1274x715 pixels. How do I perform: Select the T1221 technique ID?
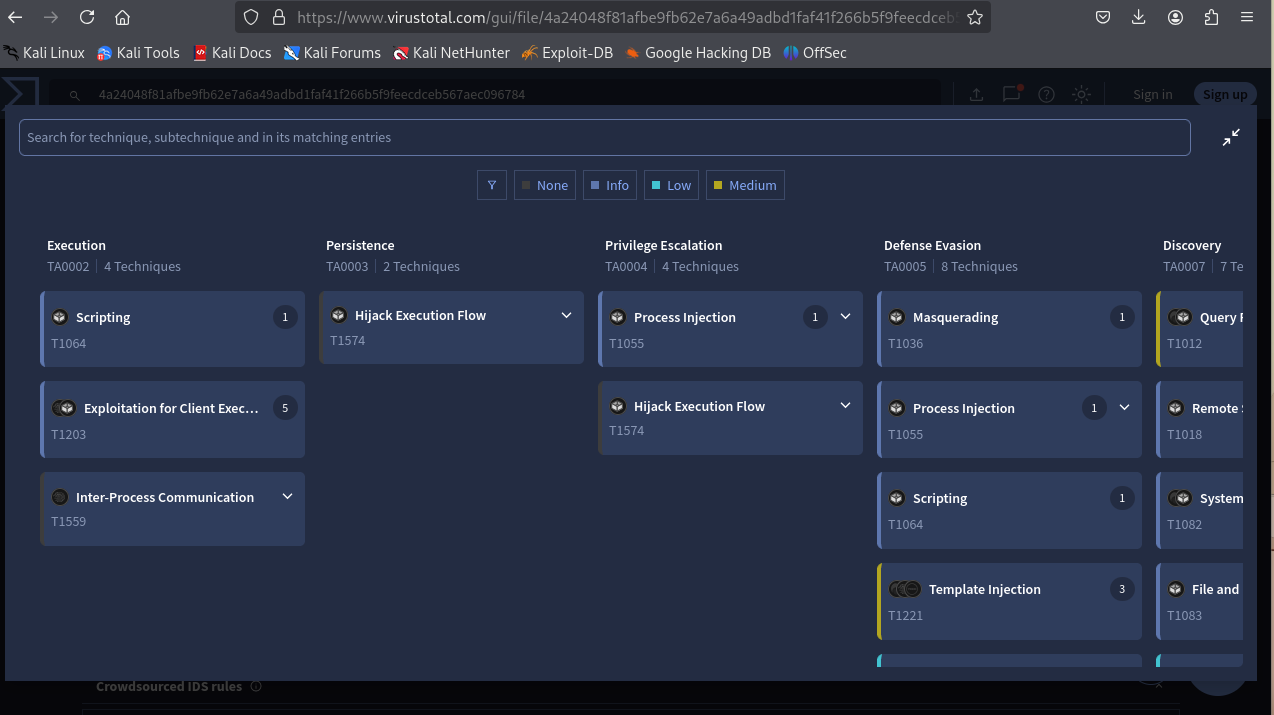click(905, 615)
